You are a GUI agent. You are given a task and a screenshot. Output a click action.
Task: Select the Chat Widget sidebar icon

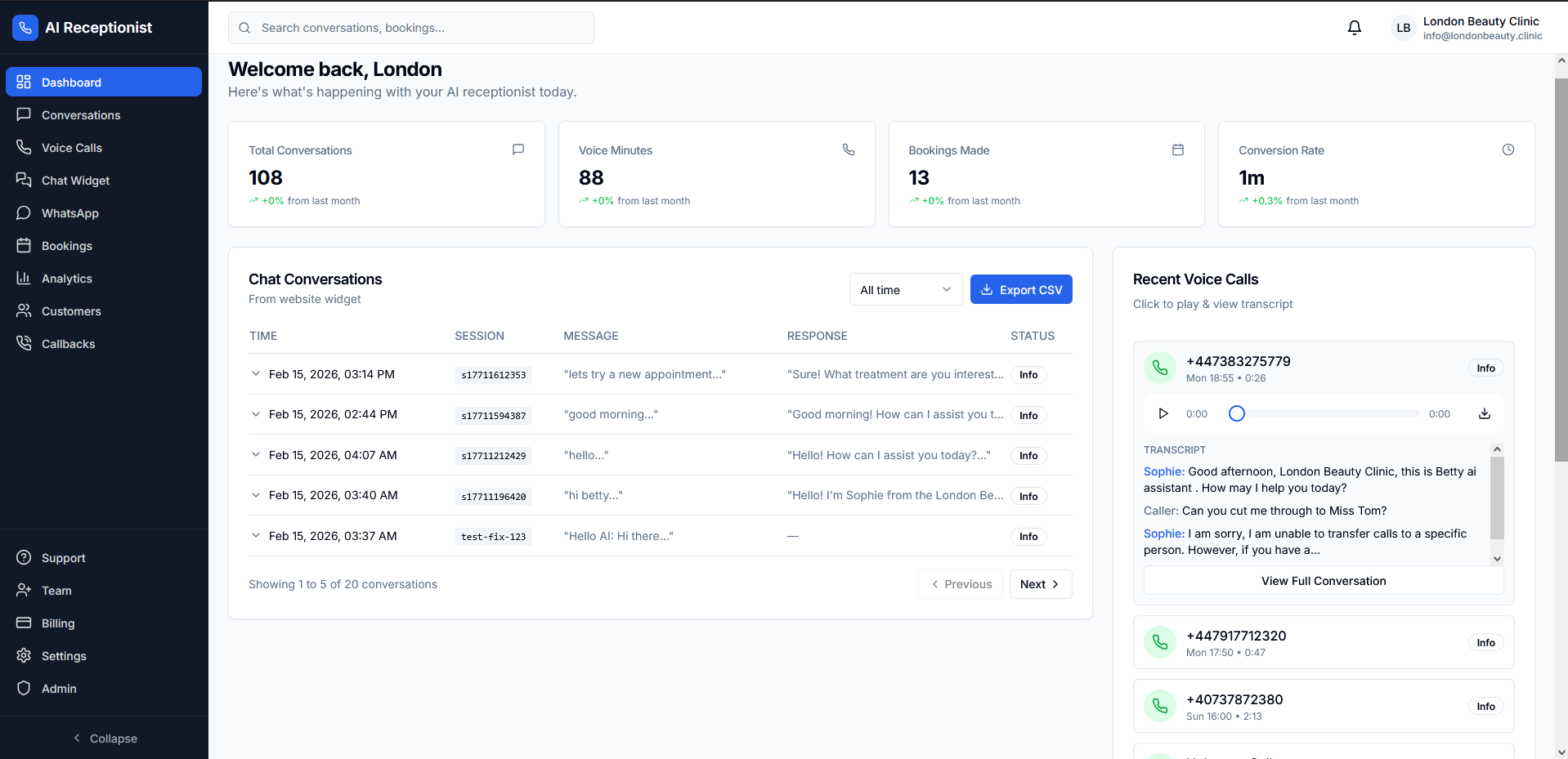pos(25,180)
